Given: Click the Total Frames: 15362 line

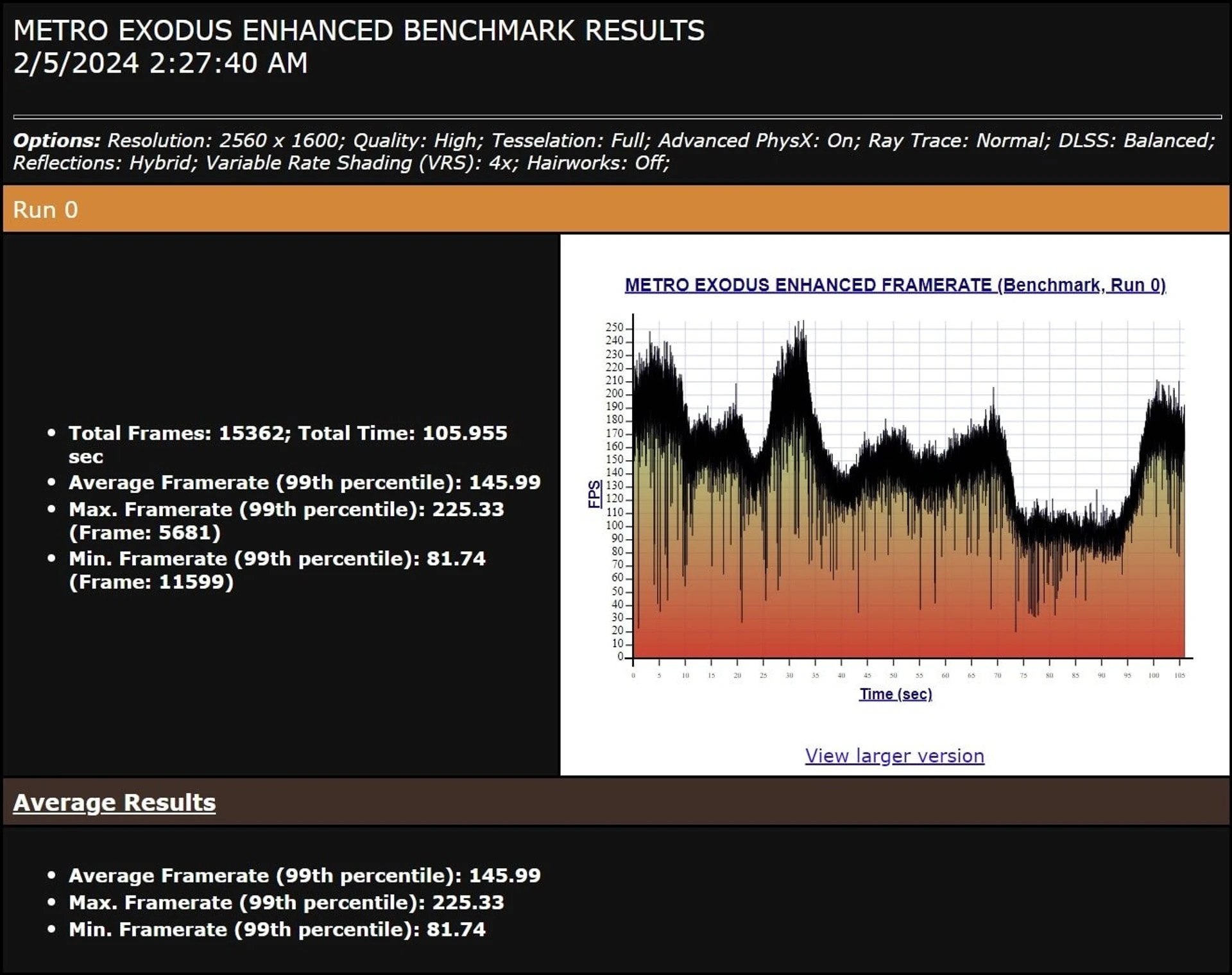Looking at the screenshot, I should pos(288,444).
